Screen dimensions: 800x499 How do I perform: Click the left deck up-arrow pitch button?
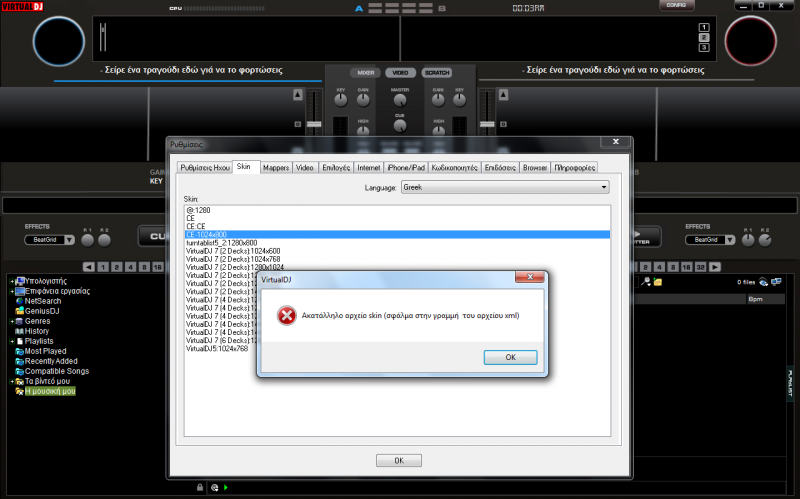(298, 94)
